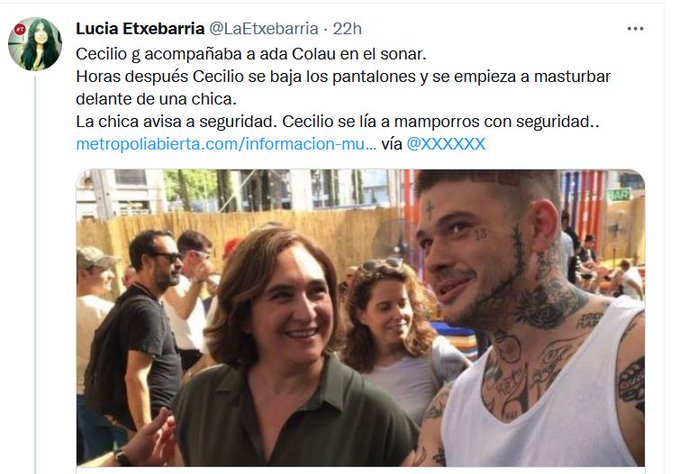This screenshot has width=679, height=474.
Task: Click the @XXXXXX mention
Action: (446, 144)
